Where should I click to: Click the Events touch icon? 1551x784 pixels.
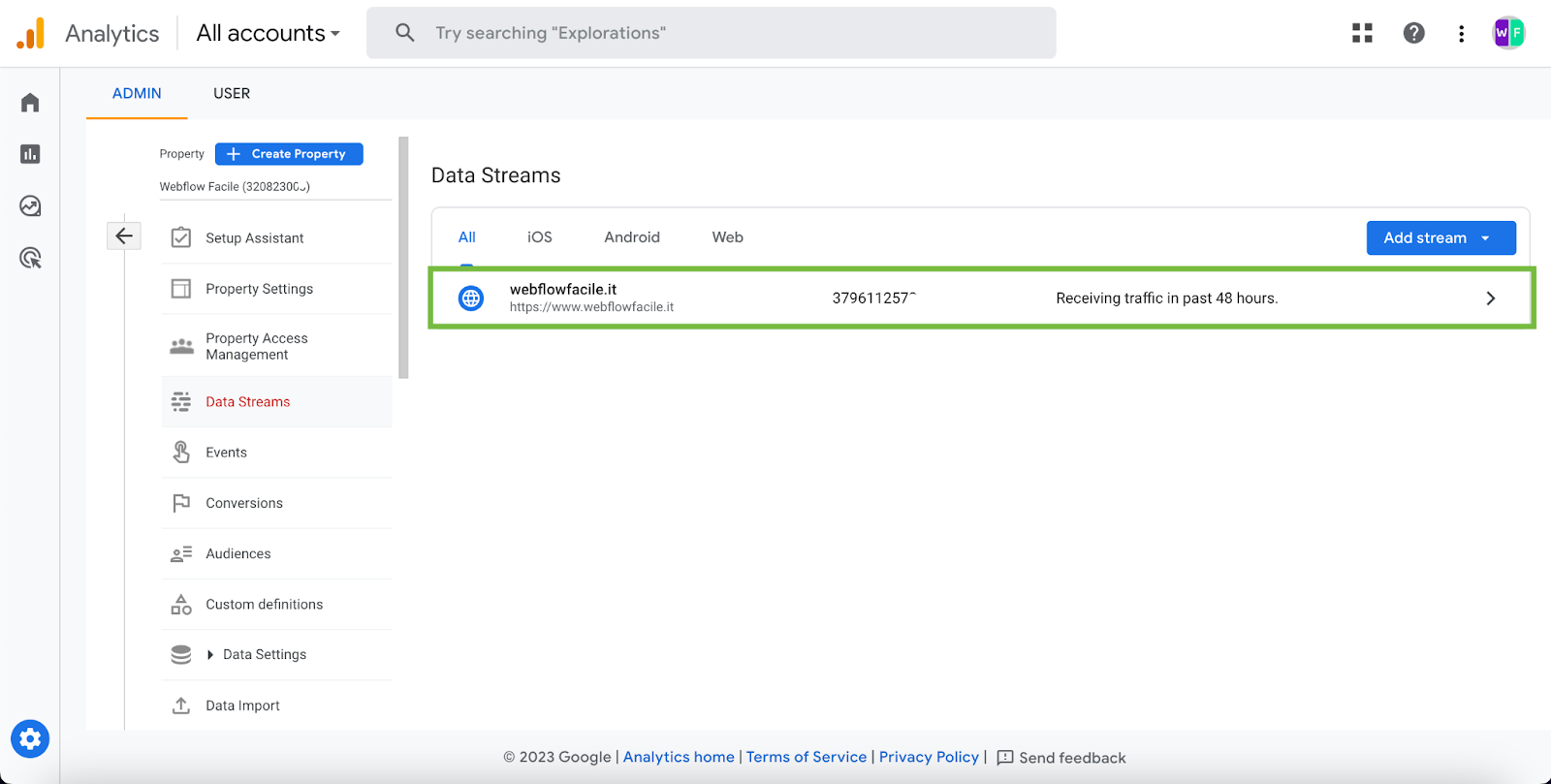coord(181,452)
